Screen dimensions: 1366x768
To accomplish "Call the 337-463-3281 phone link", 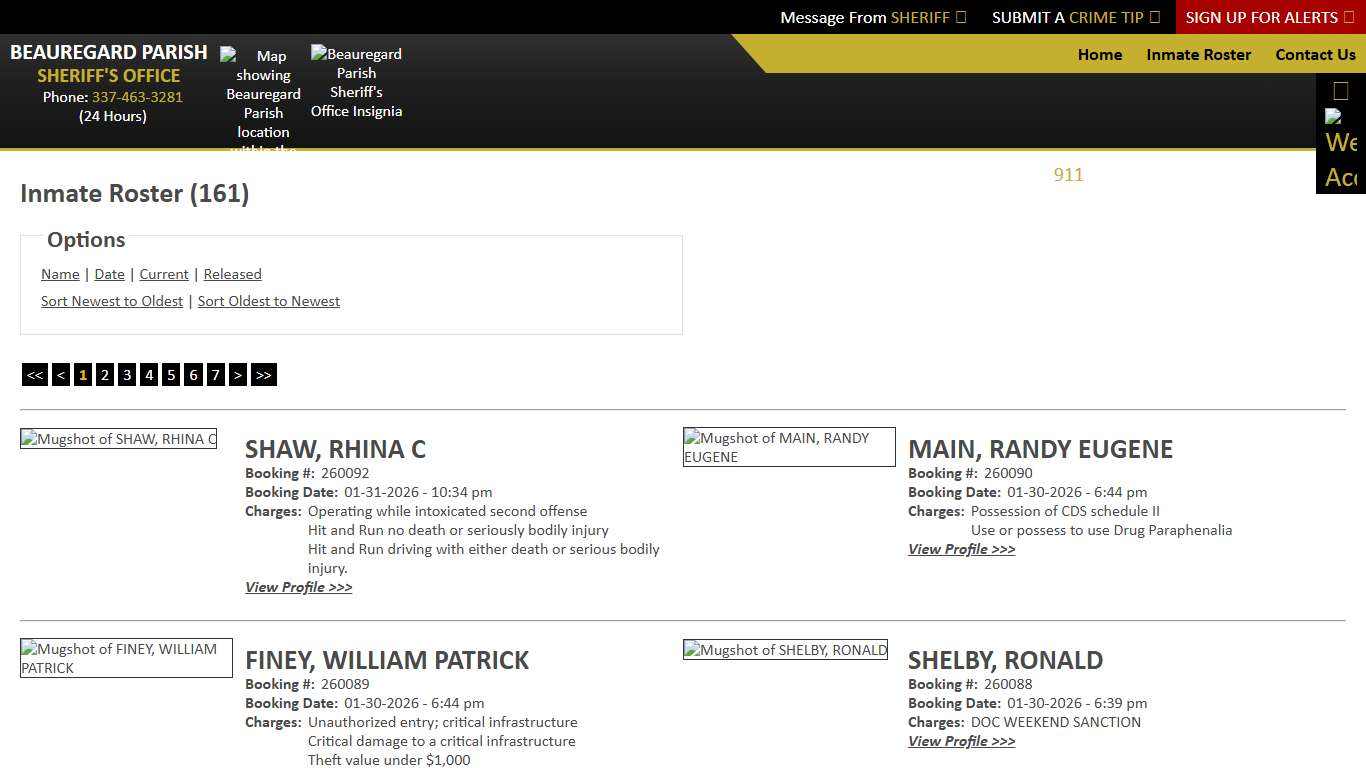I will point(137,97).
